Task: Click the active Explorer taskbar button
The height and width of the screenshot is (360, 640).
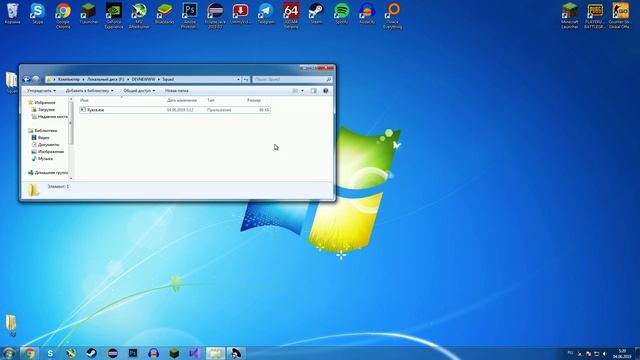Action: tap(216, 353)
